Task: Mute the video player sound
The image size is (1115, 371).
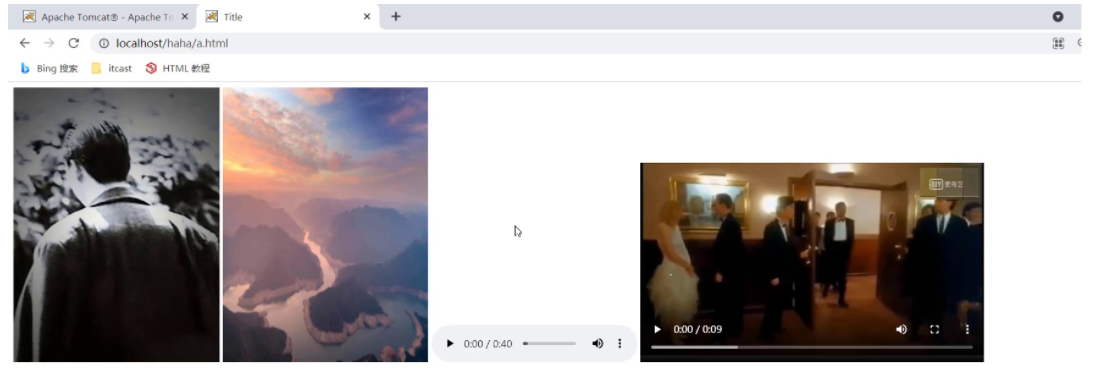Action: click(901, 330)
